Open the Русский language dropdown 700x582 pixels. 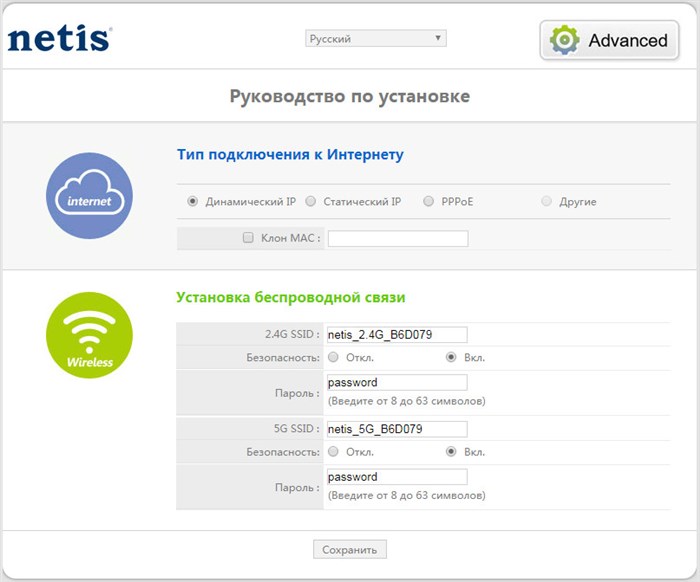[375, 38]
